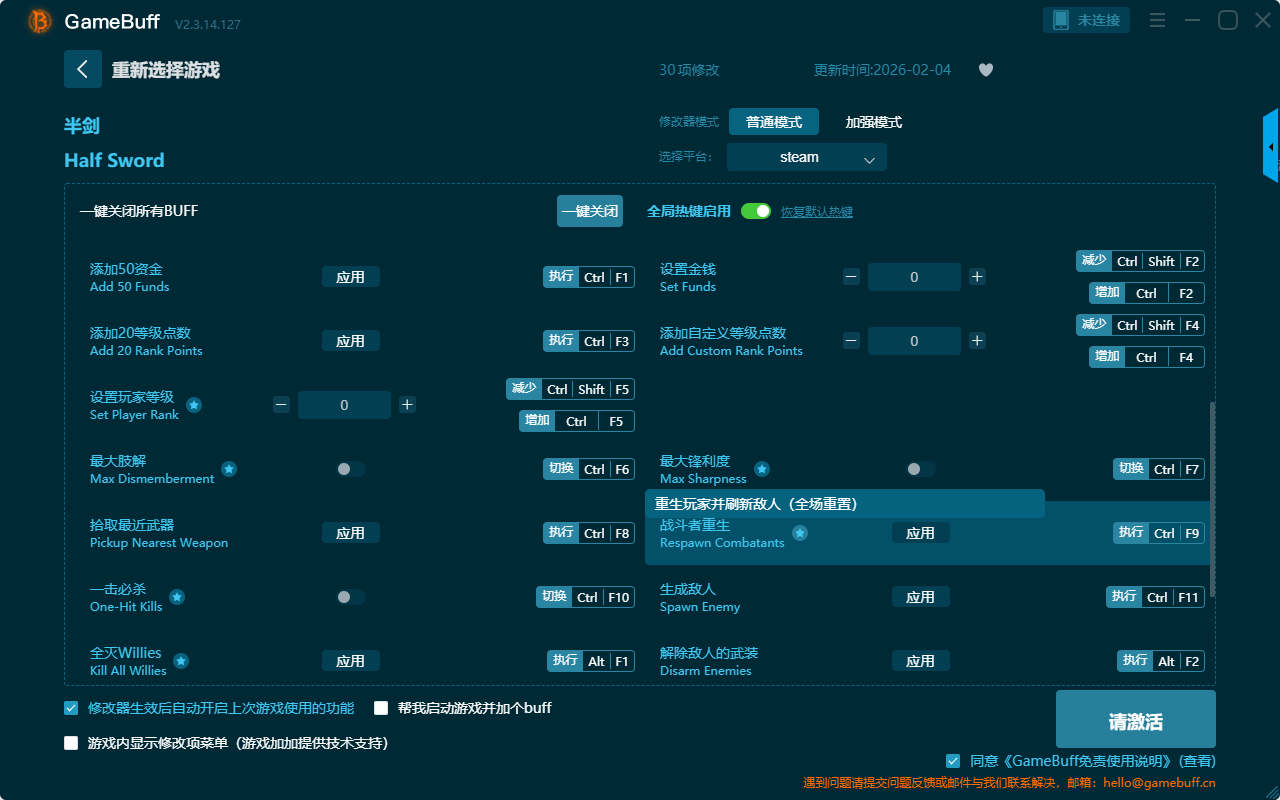Expand the blue side panel arrow
This screenshot has width=1280, height=800.
tap(1270, 146)
